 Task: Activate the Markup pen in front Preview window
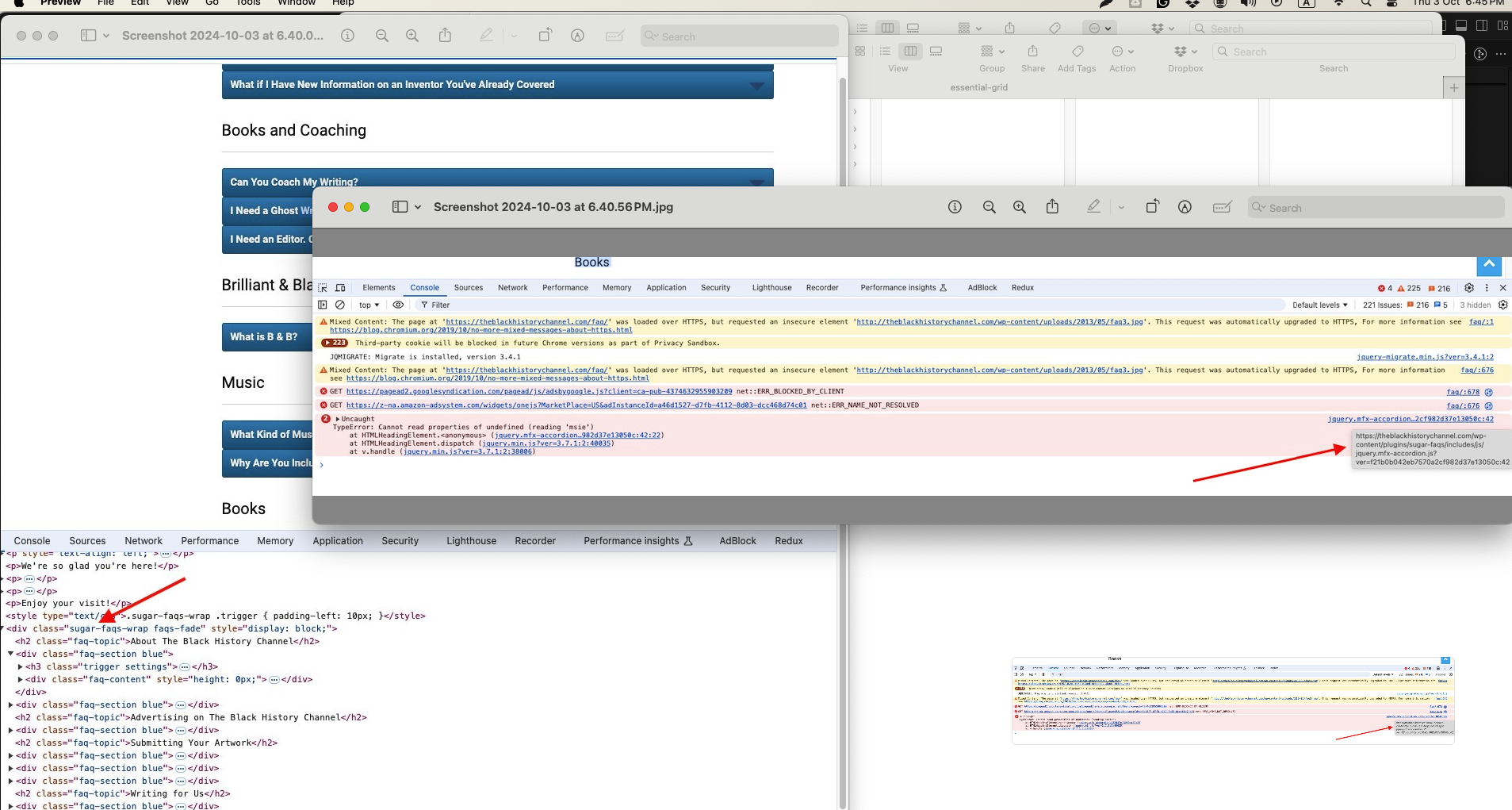[1093, 206]
